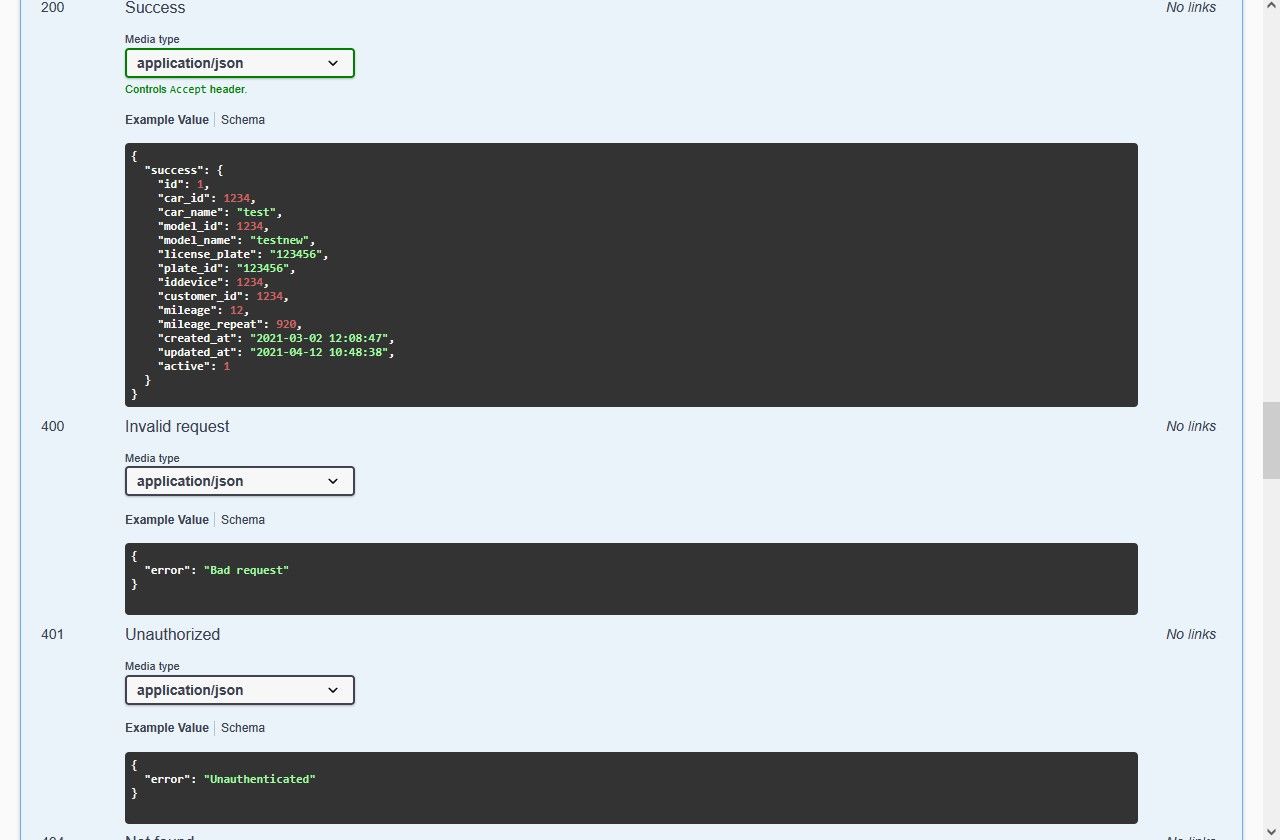The height and width of the screenshot is (840, 1280).
Task: Click the "Bad request" value in 400 example
Action: point(246,570)
